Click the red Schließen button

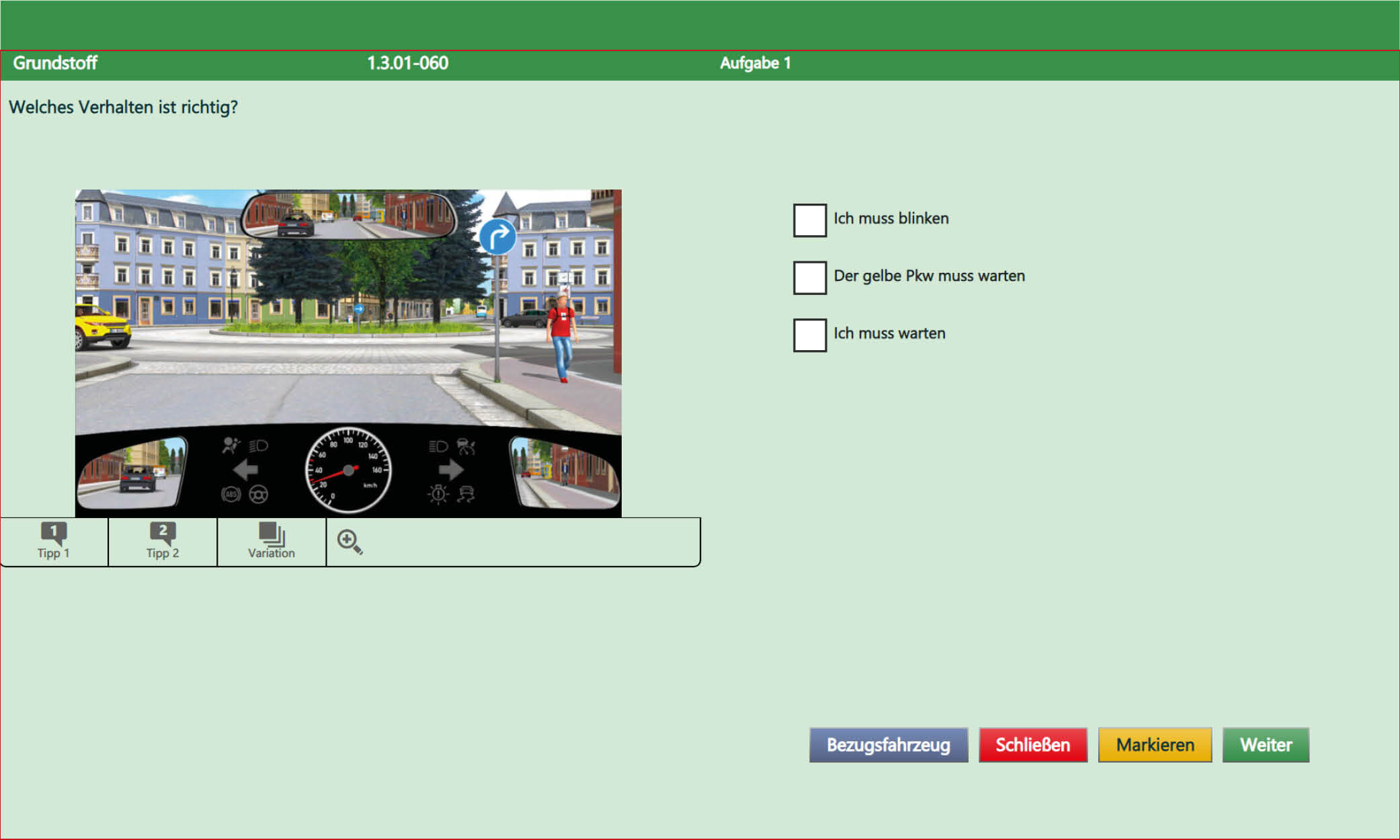[1033, 745]
